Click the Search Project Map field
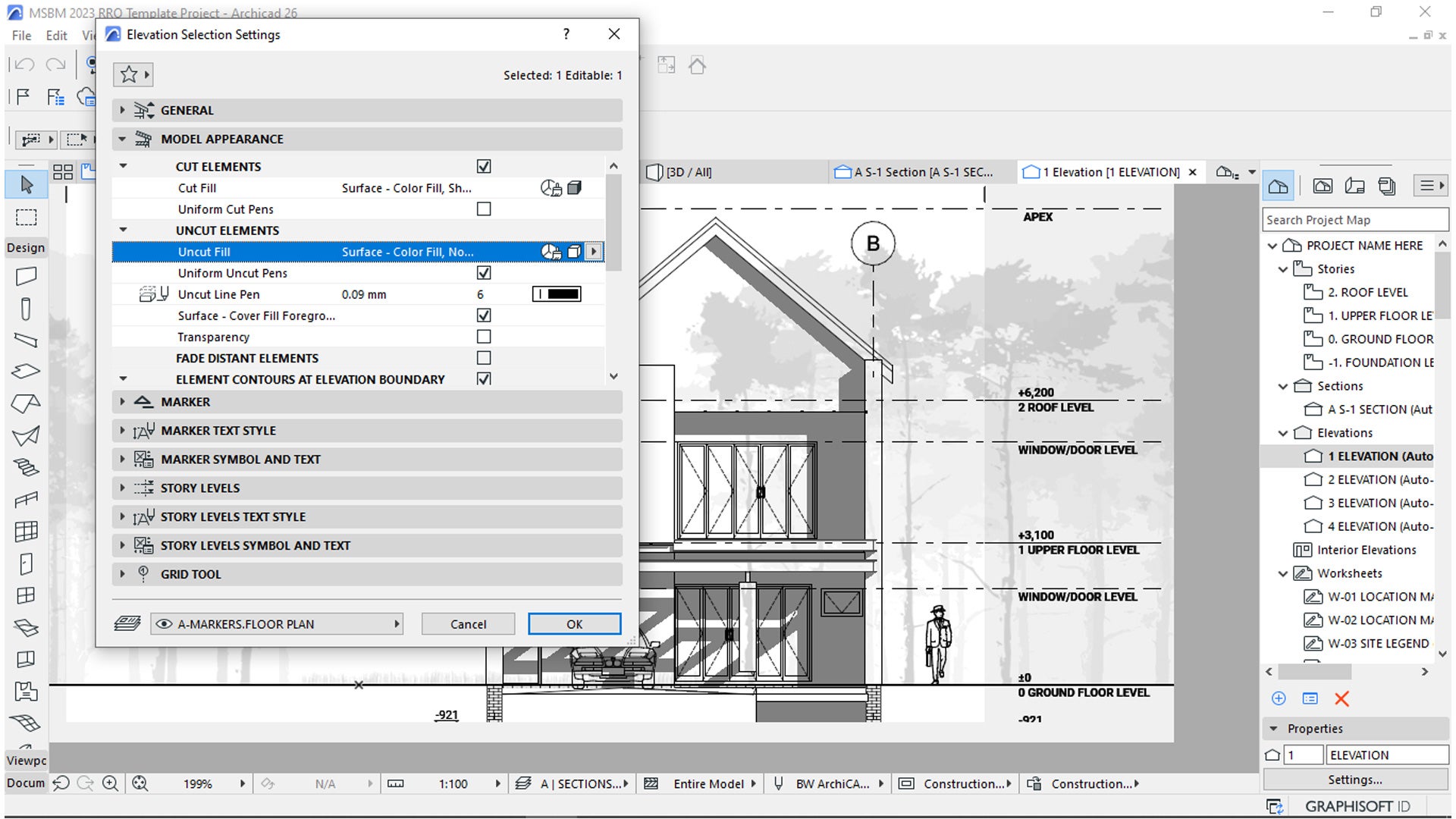Screen dimensions: 1456x819 click(x=1354, y=219)
